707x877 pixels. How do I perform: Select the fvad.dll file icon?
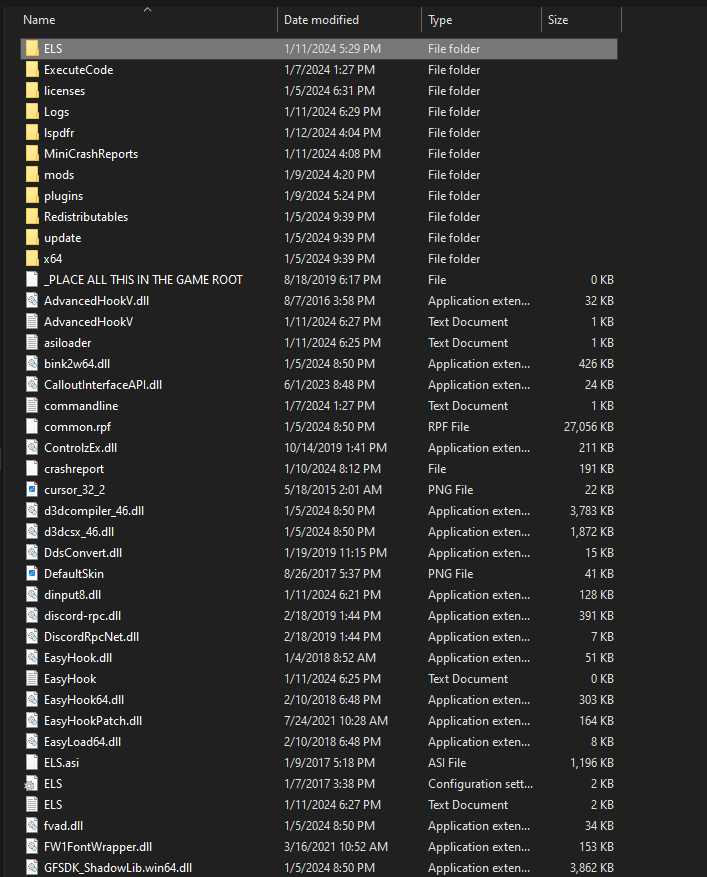click(32, 826)
